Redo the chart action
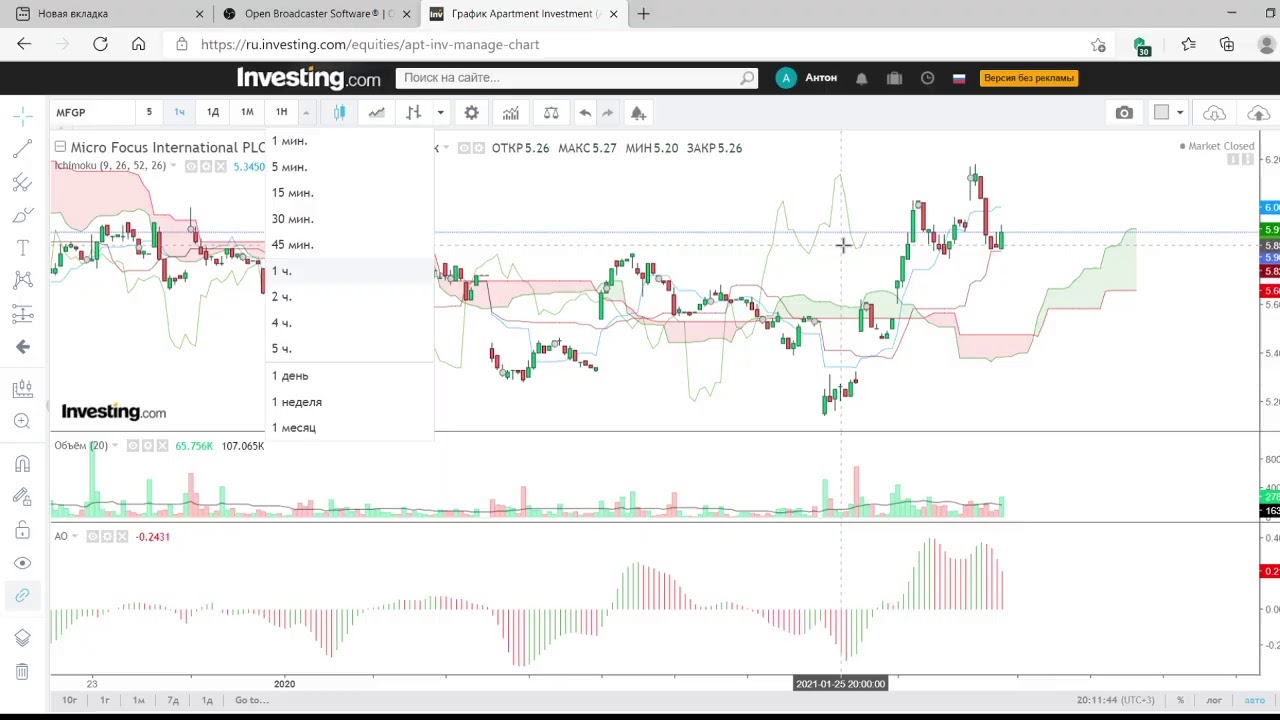Image resolution: width=1280 pixels, height=720 pixels. pyautogui.click(x=607, y=113)
